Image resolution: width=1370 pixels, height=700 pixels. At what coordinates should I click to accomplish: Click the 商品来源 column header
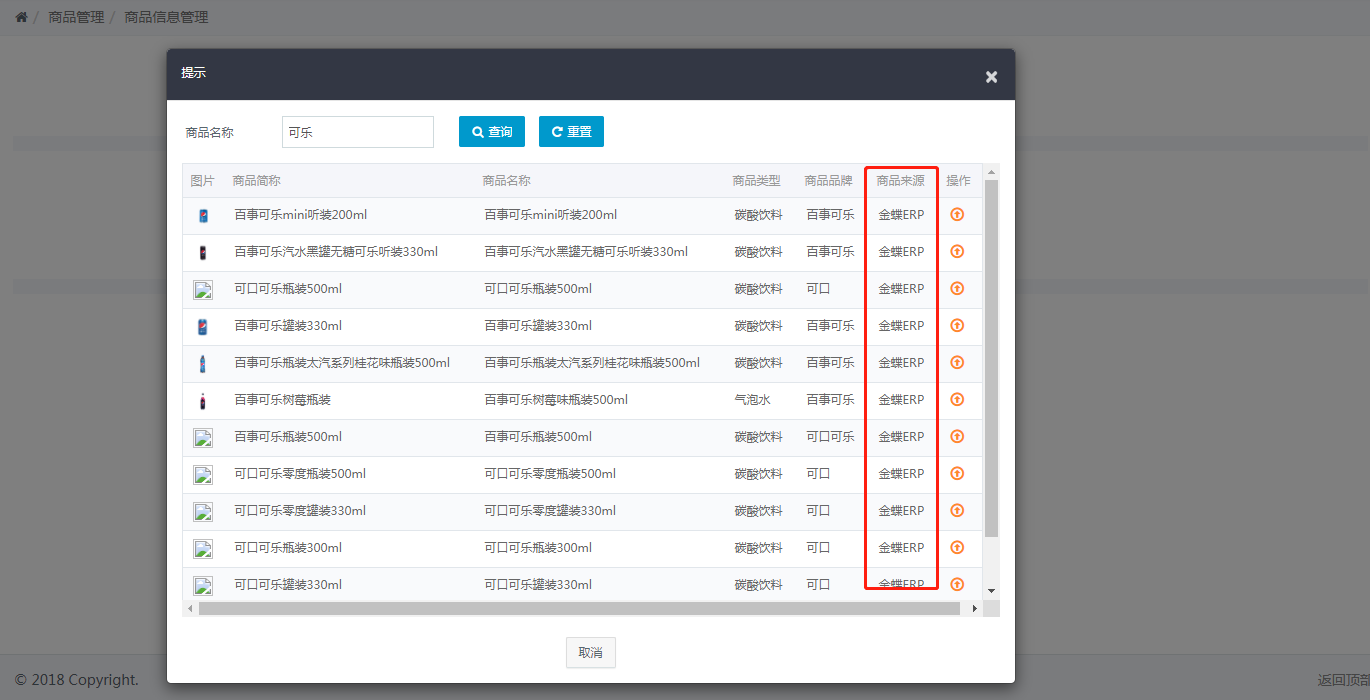(901, 181)
